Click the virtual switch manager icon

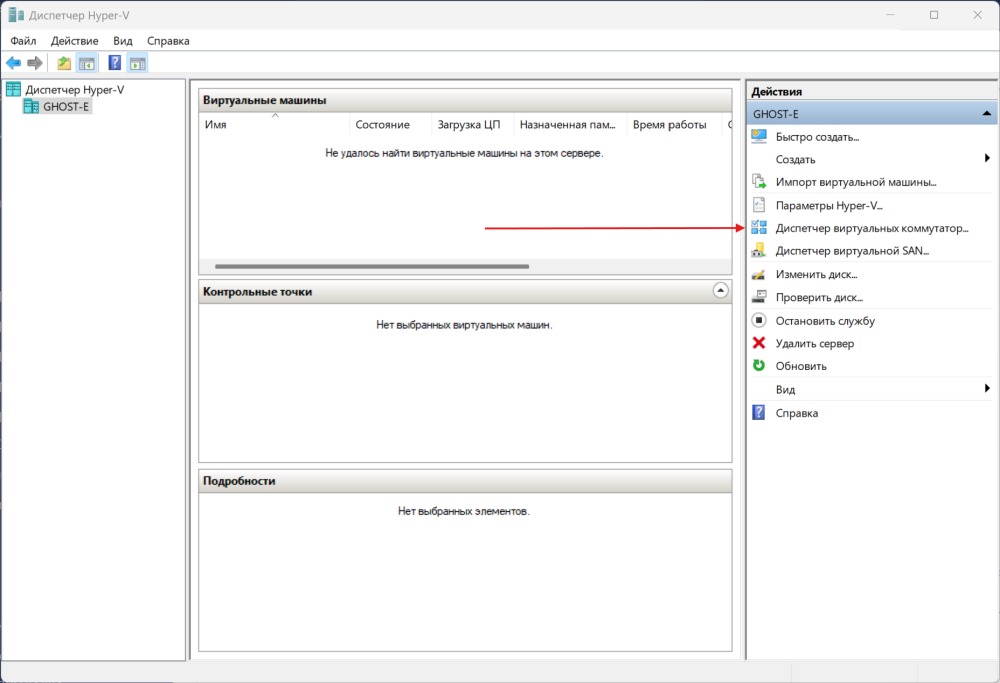[759, 228]
